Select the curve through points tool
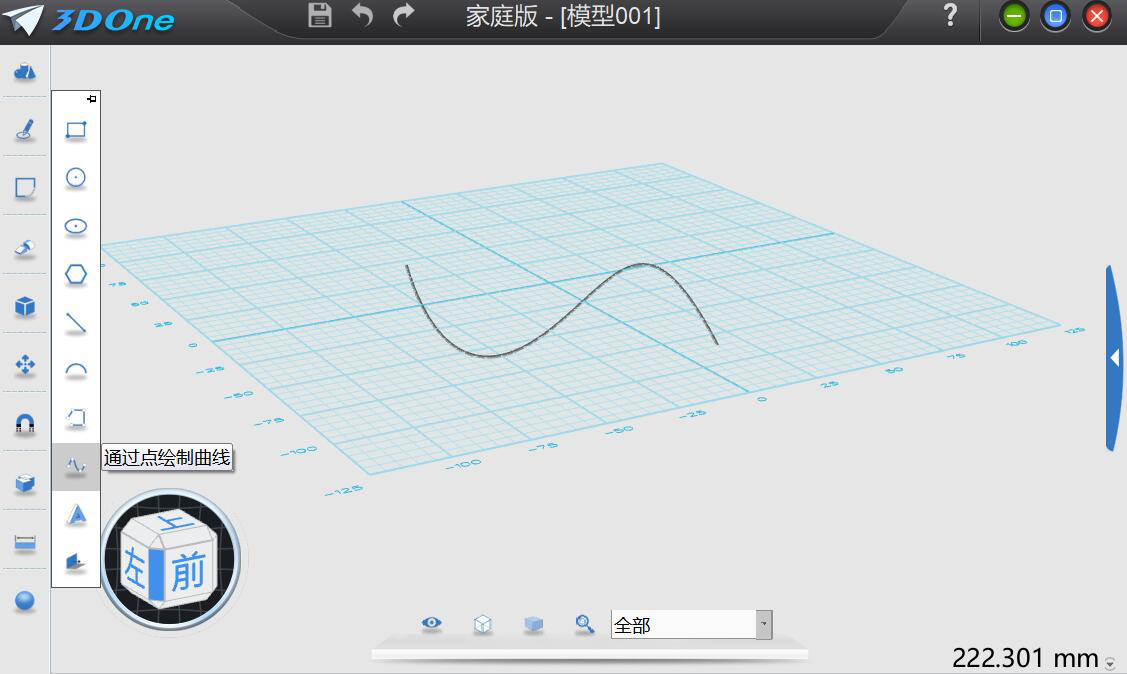This screenshot has width=1127, height=674. tap(75, 466)
